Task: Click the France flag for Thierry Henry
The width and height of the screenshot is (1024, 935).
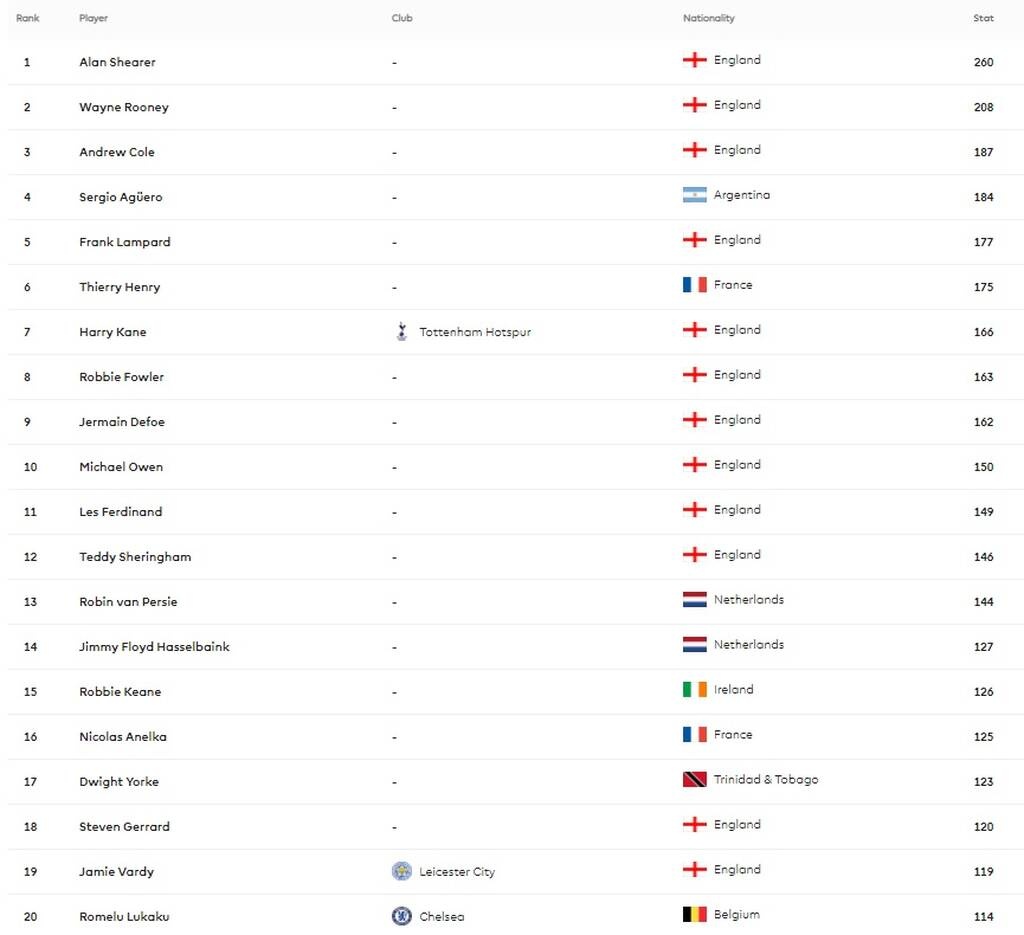Action: click(695, 285)
